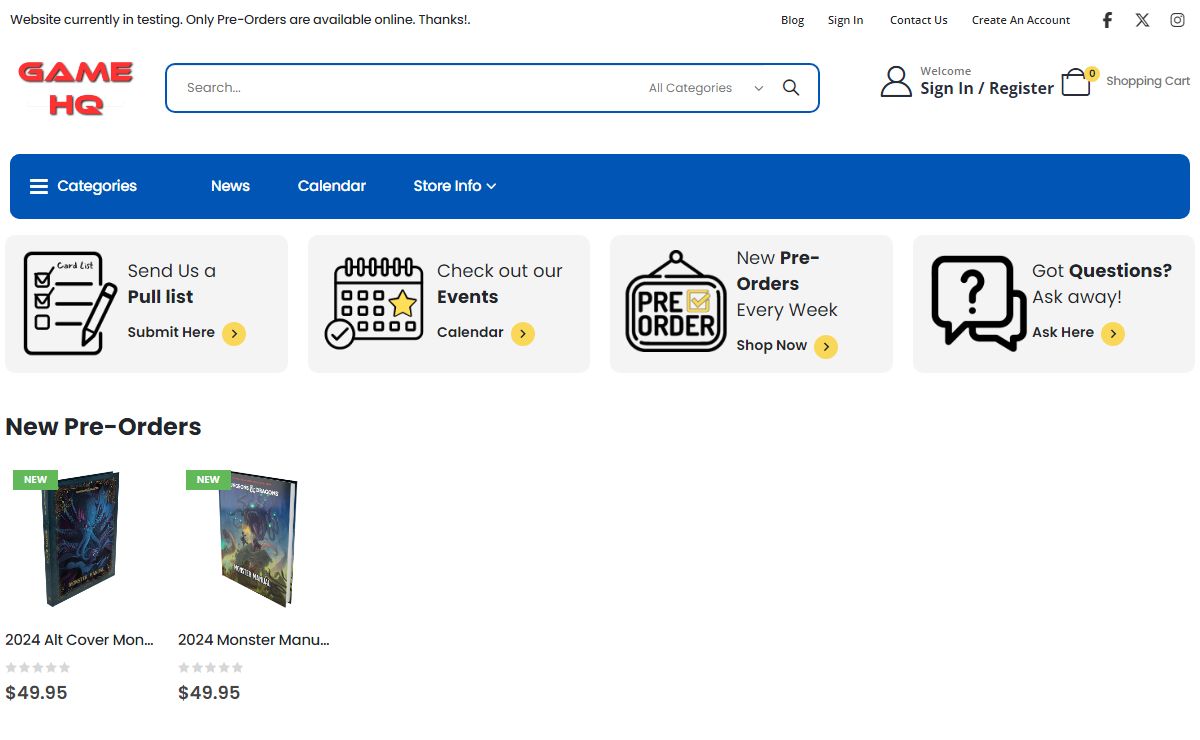
Task: Go to the Blog link
Action: click(792, 20)
